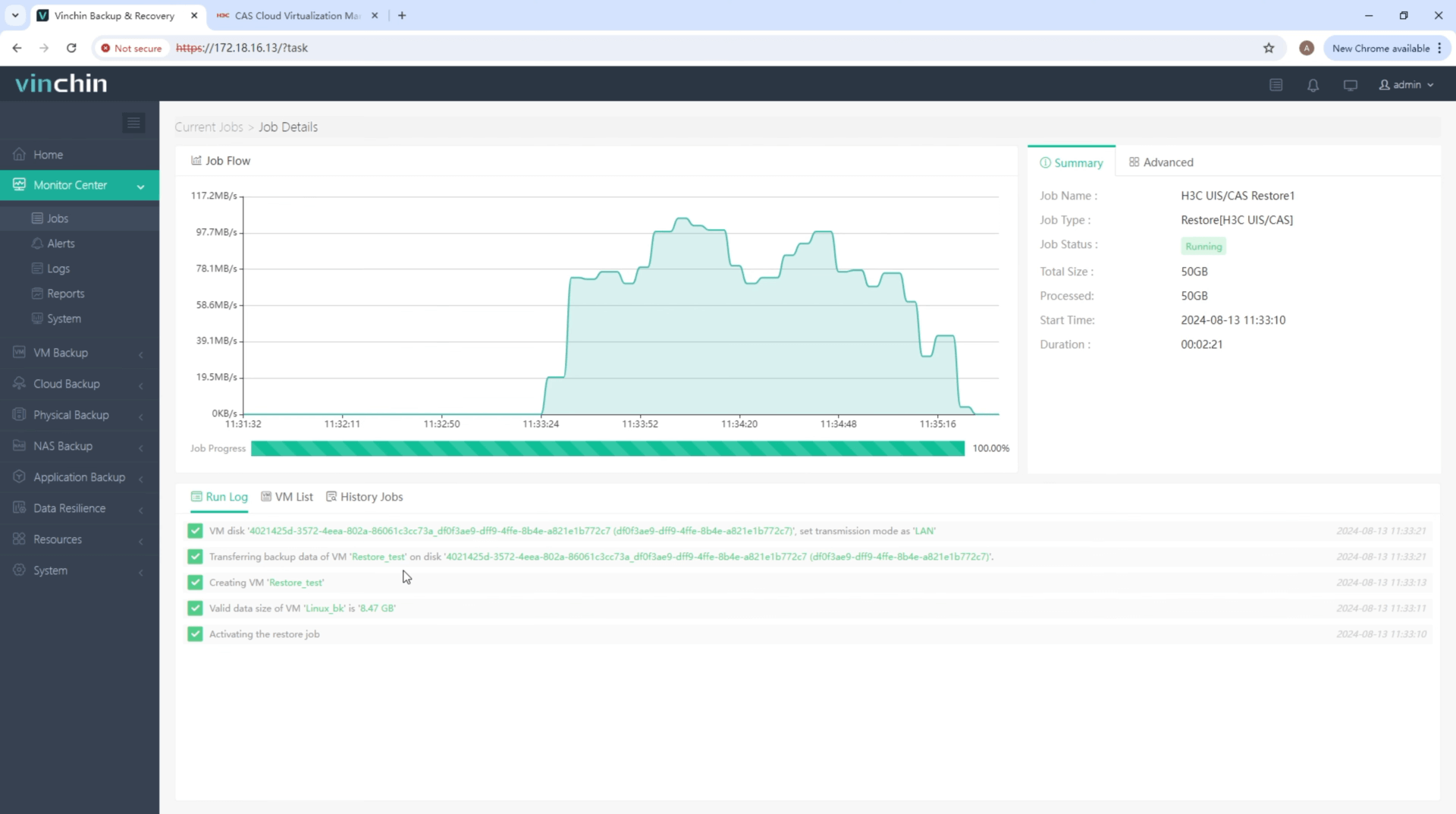
Task: Click the 'Restore_test' link in Creating VM entry
Action: click(296, 583)
